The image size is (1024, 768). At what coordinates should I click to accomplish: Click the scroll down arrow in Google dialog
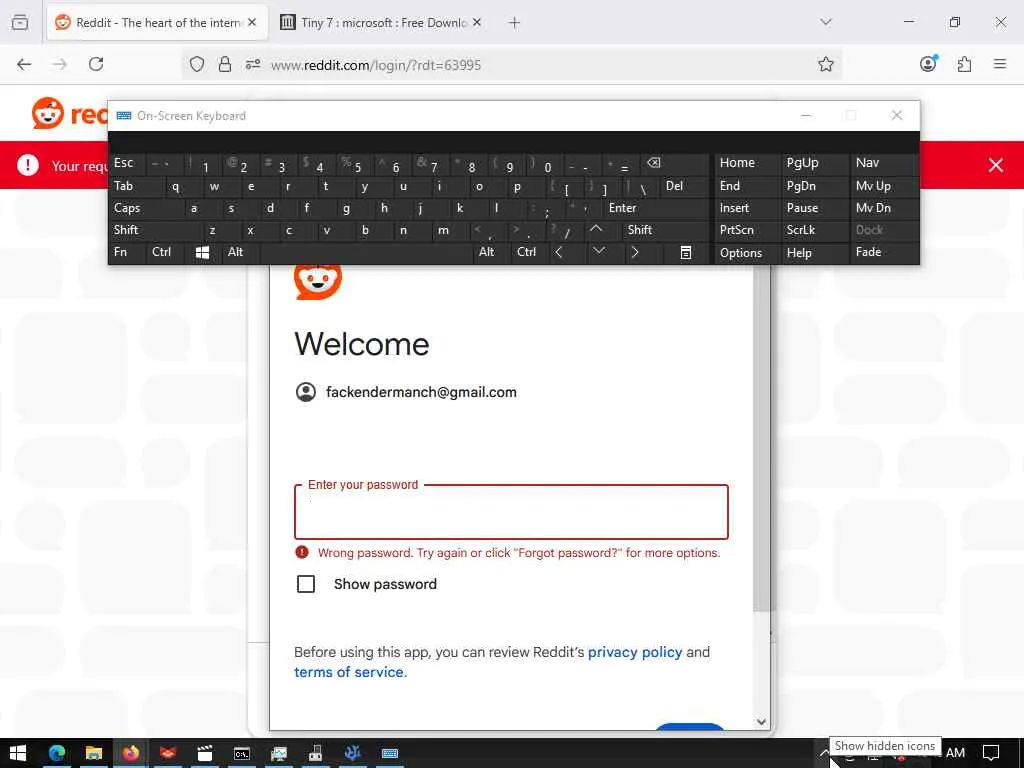point(761,722)
